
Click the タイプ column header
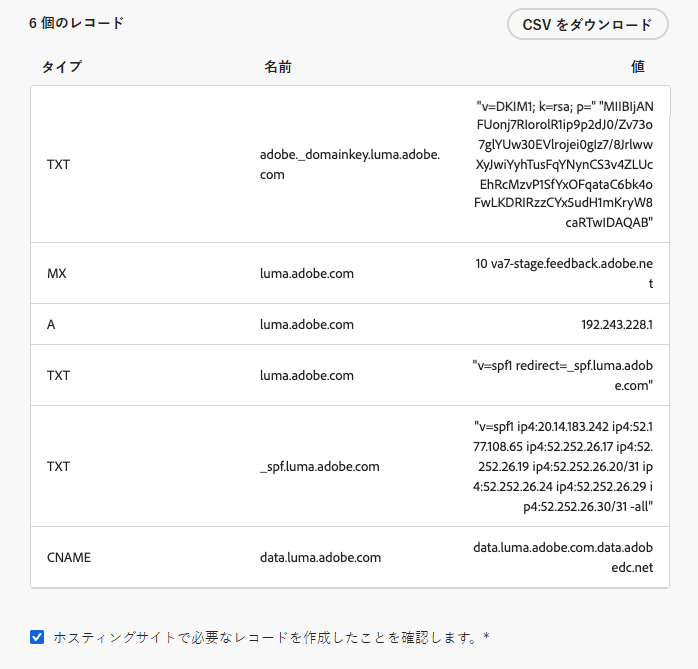tap(62, 67)
